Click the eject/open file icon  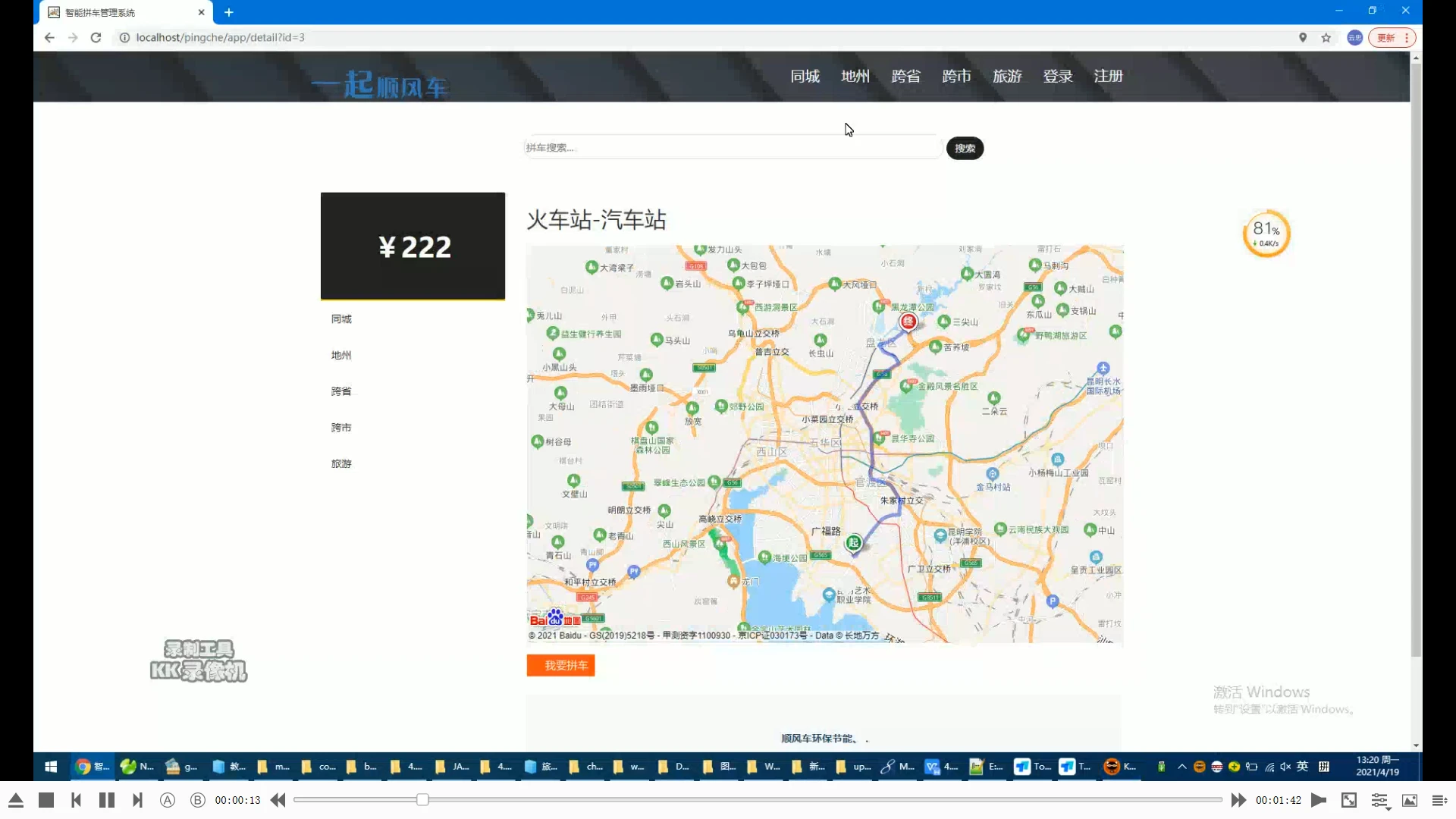16,800
